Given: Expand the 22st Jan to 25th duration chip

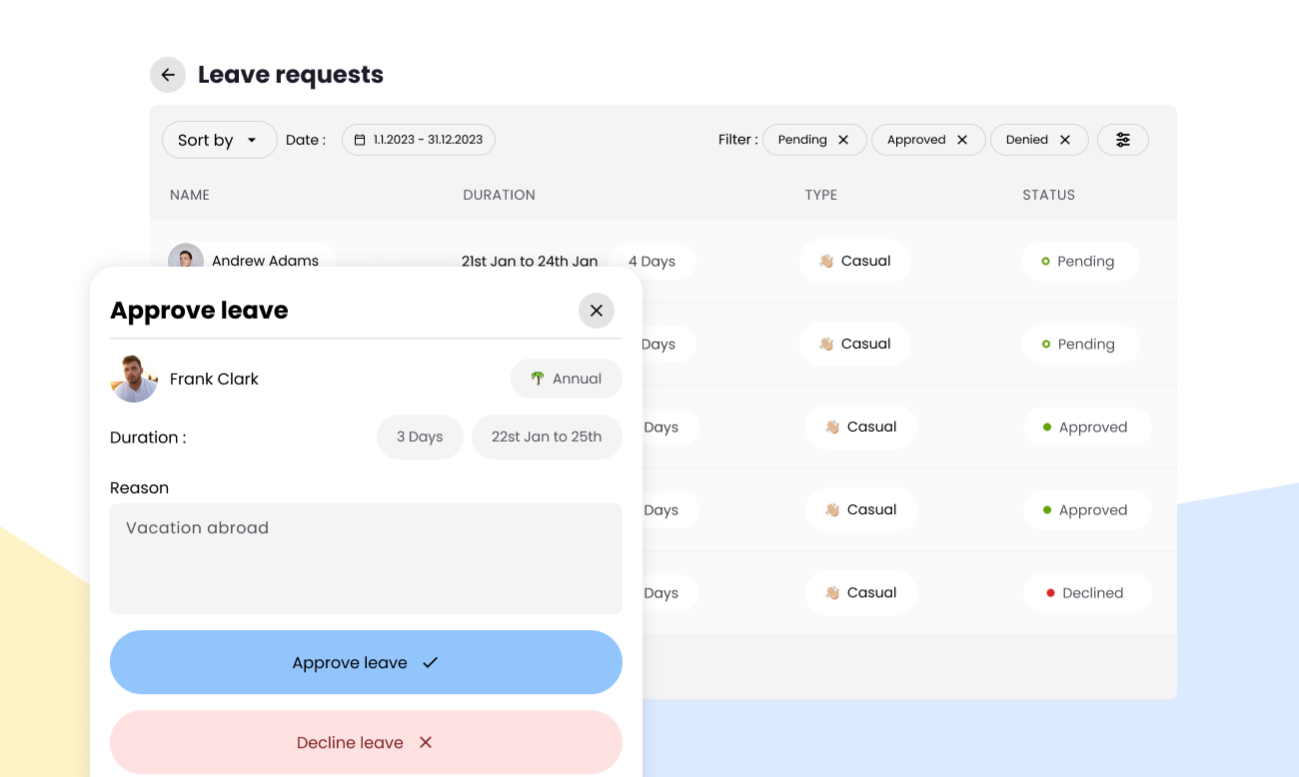Looking at the screenshot, I should click(547, 437).
